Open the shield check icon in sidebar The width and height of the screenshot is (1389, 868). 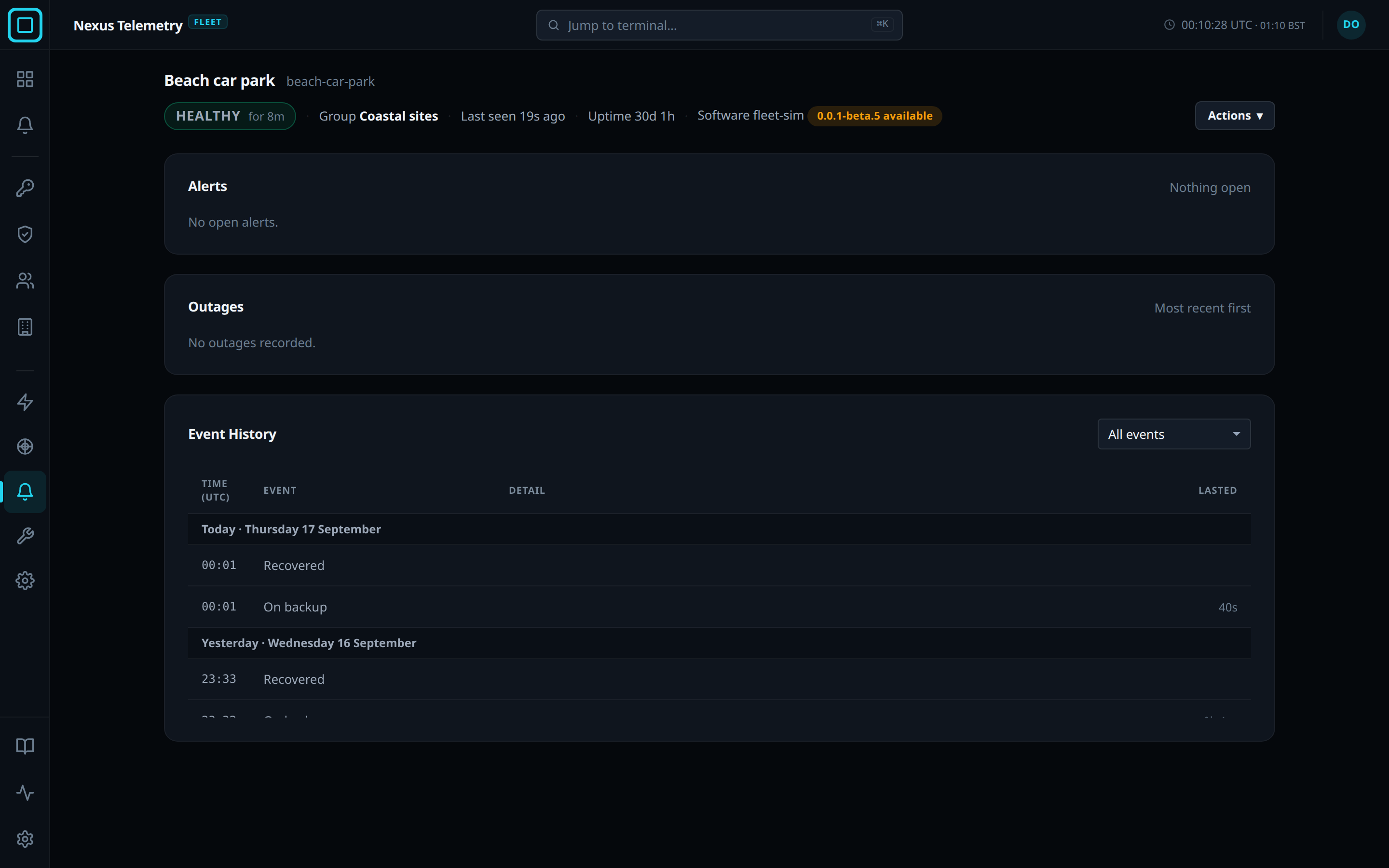(25, 234)
